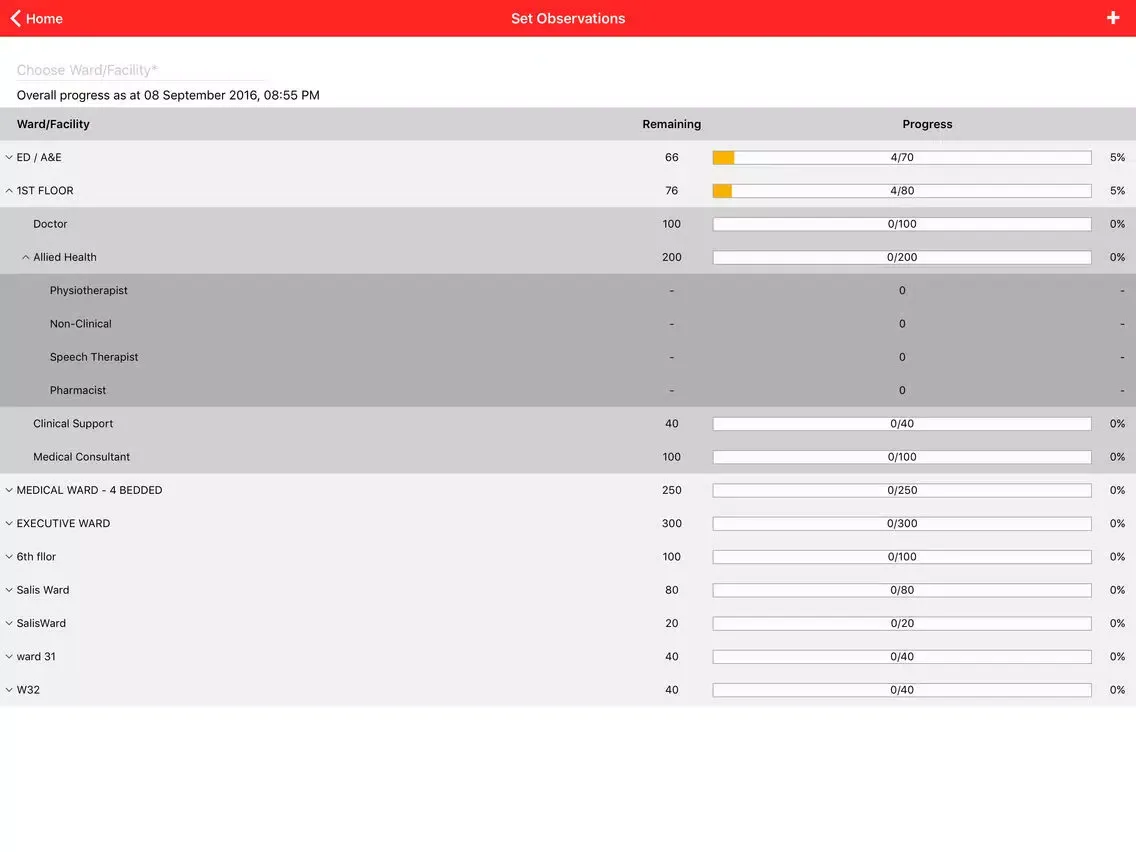
Task: Click remaining value 66 for ED / A&E
Action: (x=672, y=157)
